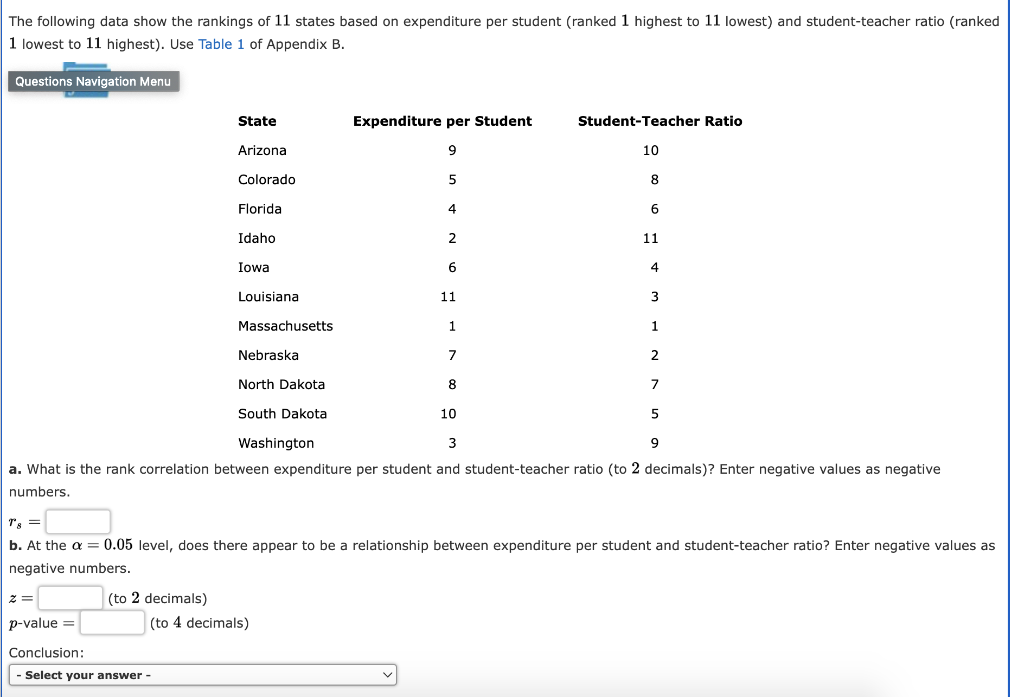Open the Questions Navigation Menu
Image resolution: width=1024 pixels, height=697 pixels.
[x=94, y=81]
